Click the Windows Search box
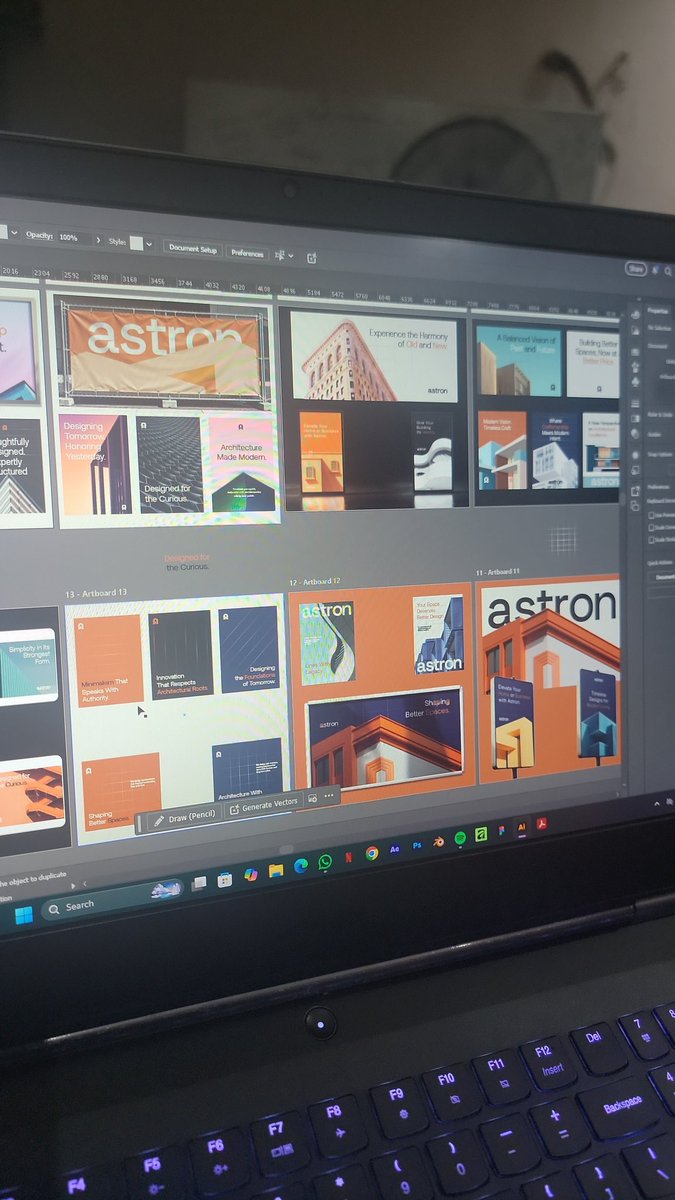The height and width of the screenshot is (1200, 675). tap(112, 900)
